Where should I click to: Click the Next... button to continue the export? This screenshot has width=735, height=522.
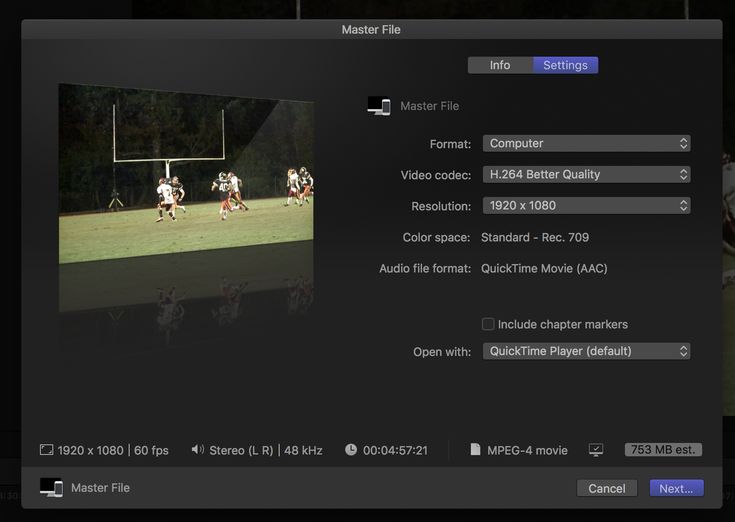pyautogui.click(x=676, y=488)
